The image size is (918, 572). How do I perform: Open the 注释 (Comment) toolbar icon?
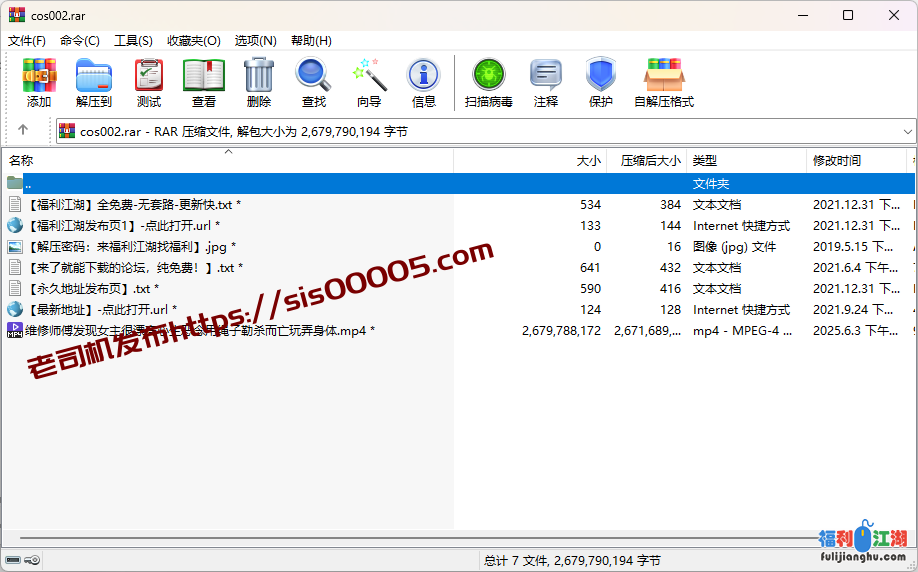click(x=546, y=75)
